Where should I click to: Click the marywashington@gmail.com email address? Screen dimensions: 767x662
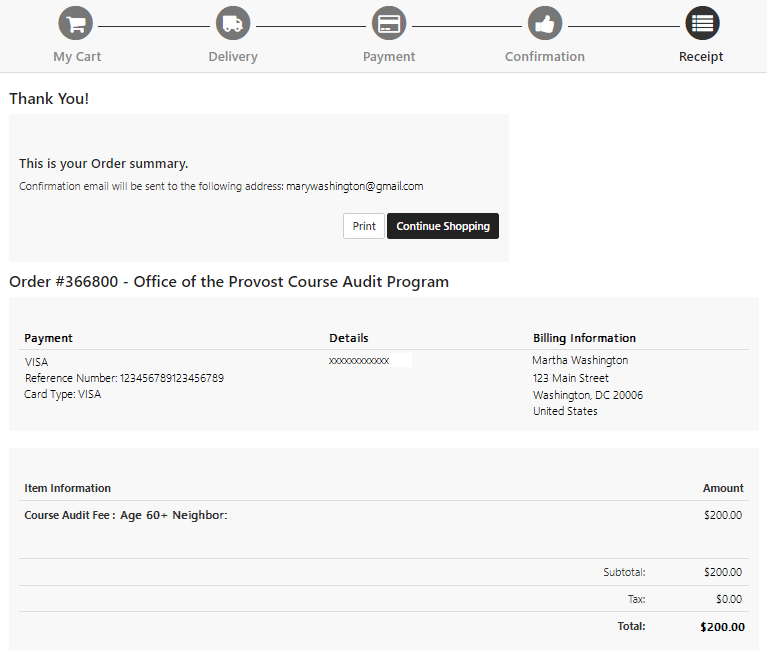pos(355,186)
